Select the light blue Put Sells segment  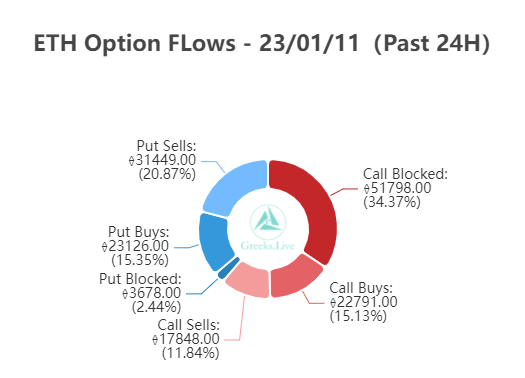[236, 187]
